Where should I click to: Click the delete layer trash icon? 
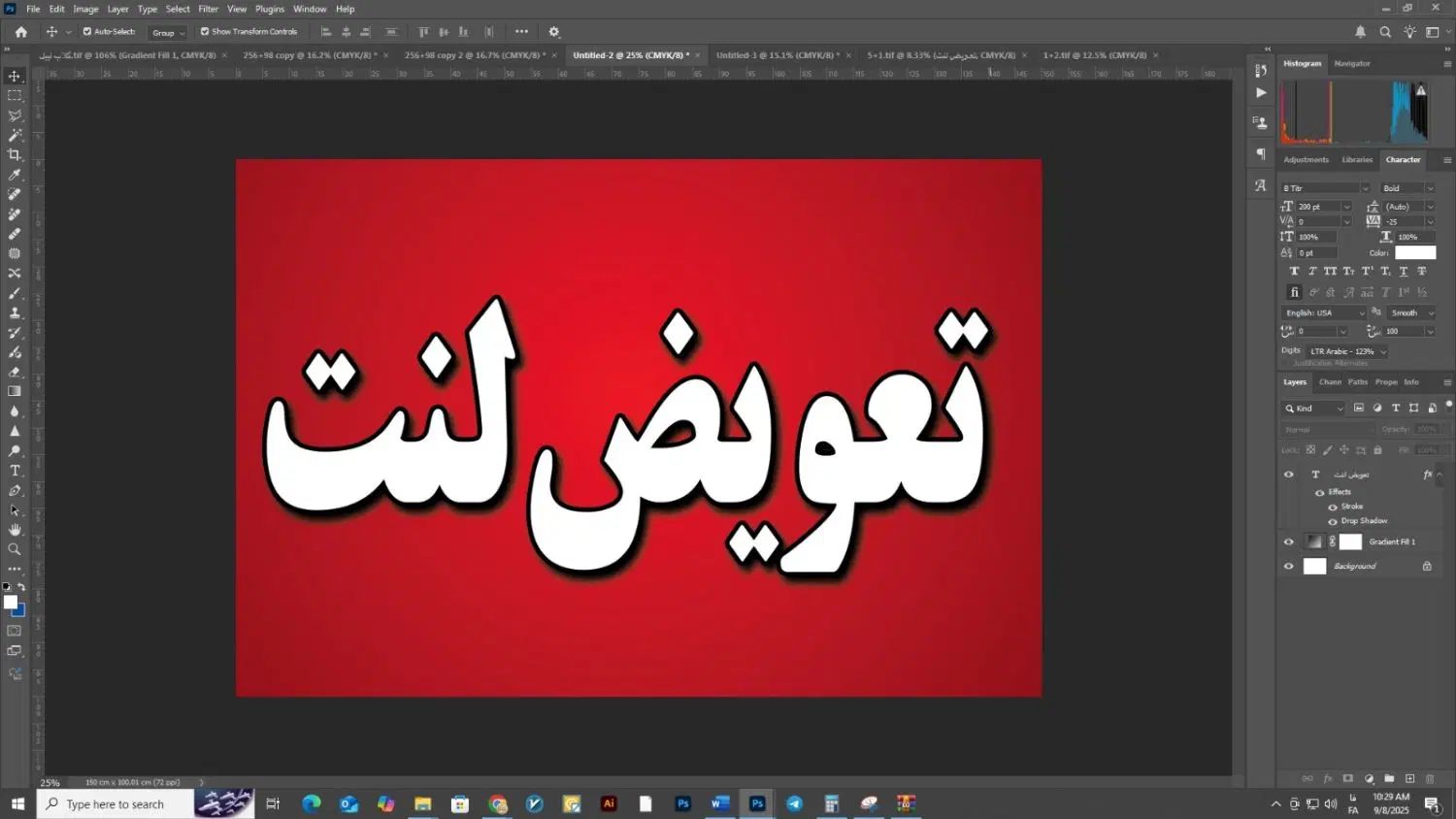pos(1430,778)
